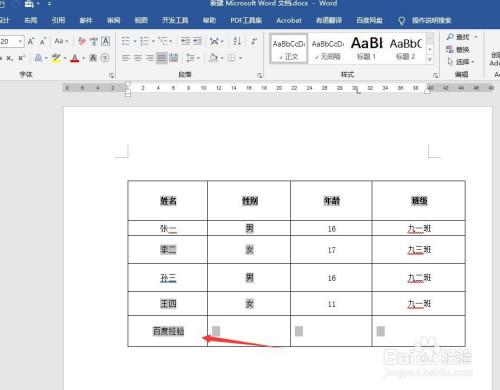Apply the red font color
500x390 pixels.
click(x=75, y=58)
